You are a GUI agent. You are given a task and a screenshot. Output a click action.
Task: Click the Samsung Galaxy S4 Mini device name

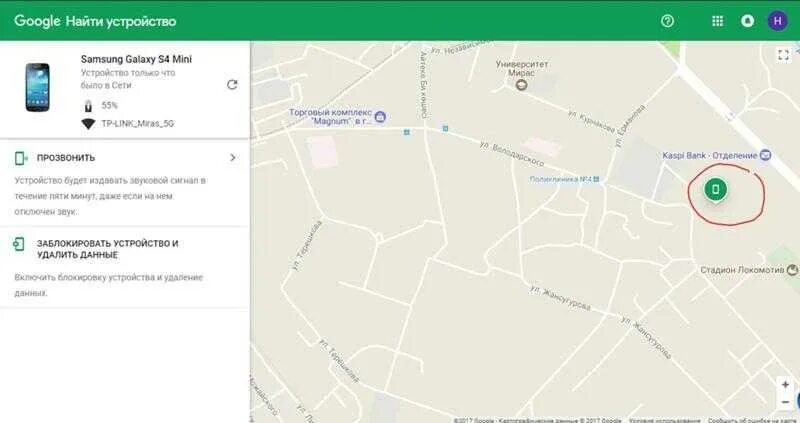point(136,59)
